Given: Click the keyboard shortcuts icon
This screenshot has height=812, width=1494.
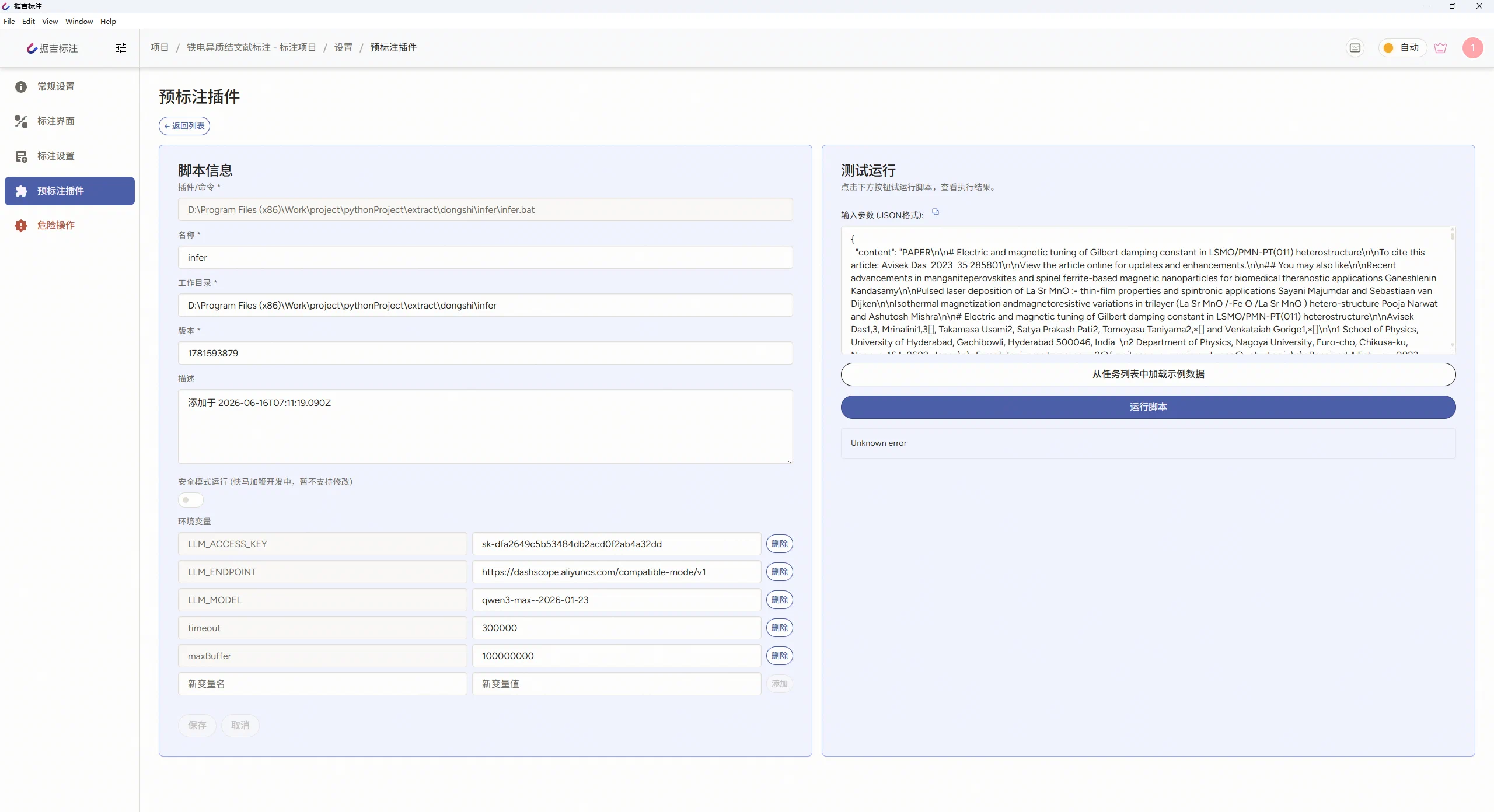Looking at the screenshot, I should 1355,48.
